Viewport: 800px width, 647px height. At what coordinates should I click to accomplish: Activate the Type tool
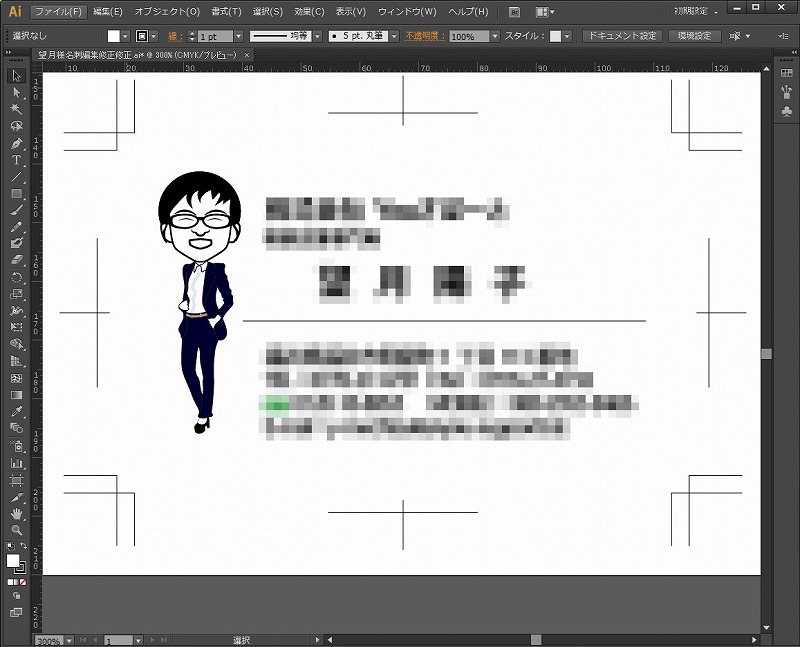(x=17, y=160)
